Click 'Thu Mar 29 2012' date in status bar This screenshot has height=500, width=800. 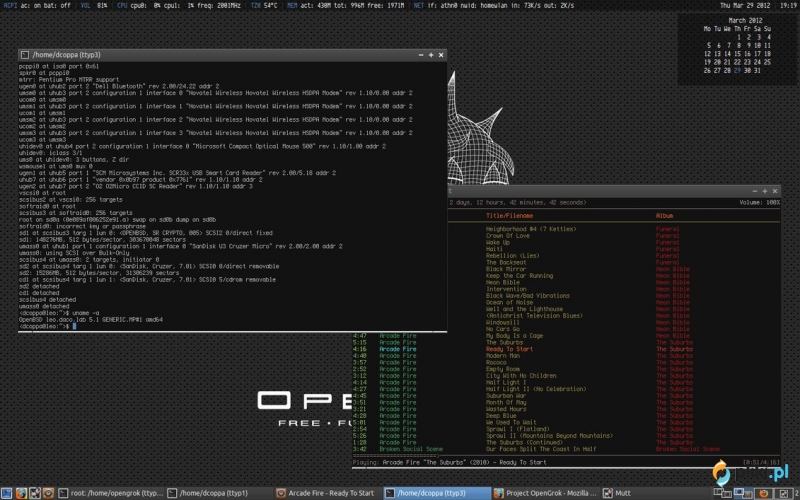click(745, 5)
